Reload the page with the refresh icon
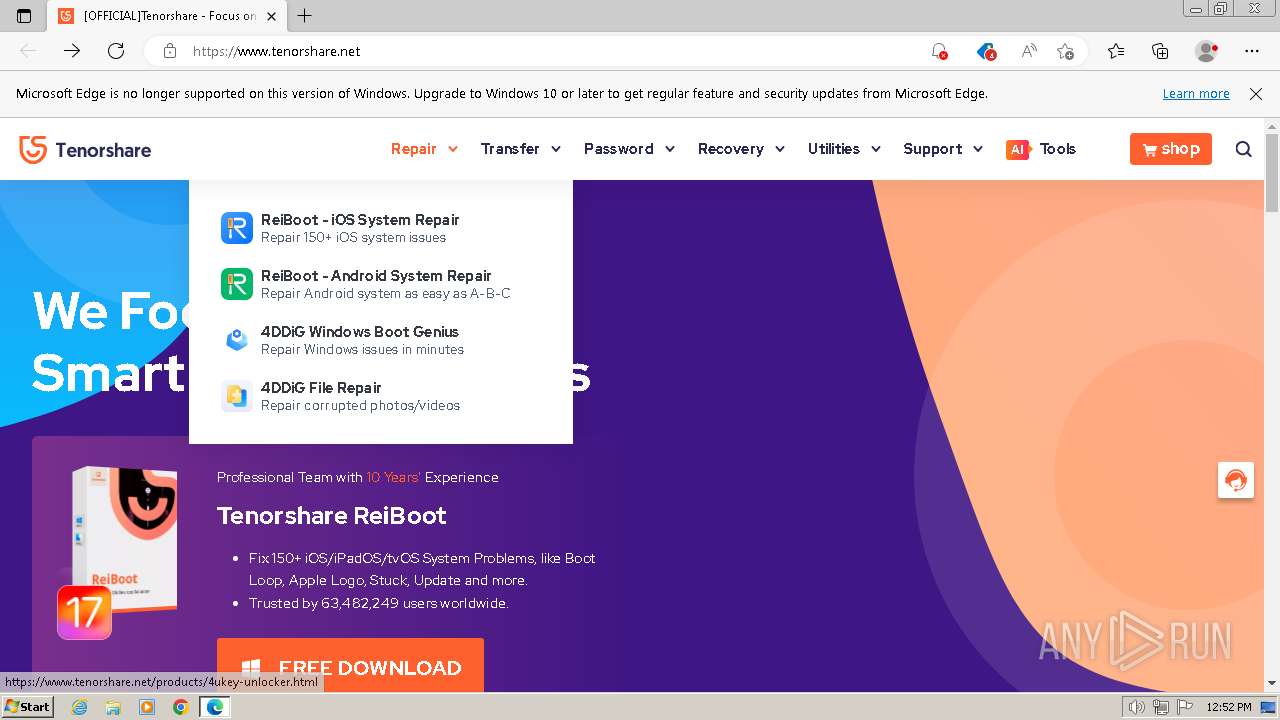The width and height of the screenshot is (1280, 720). [116, 51]
